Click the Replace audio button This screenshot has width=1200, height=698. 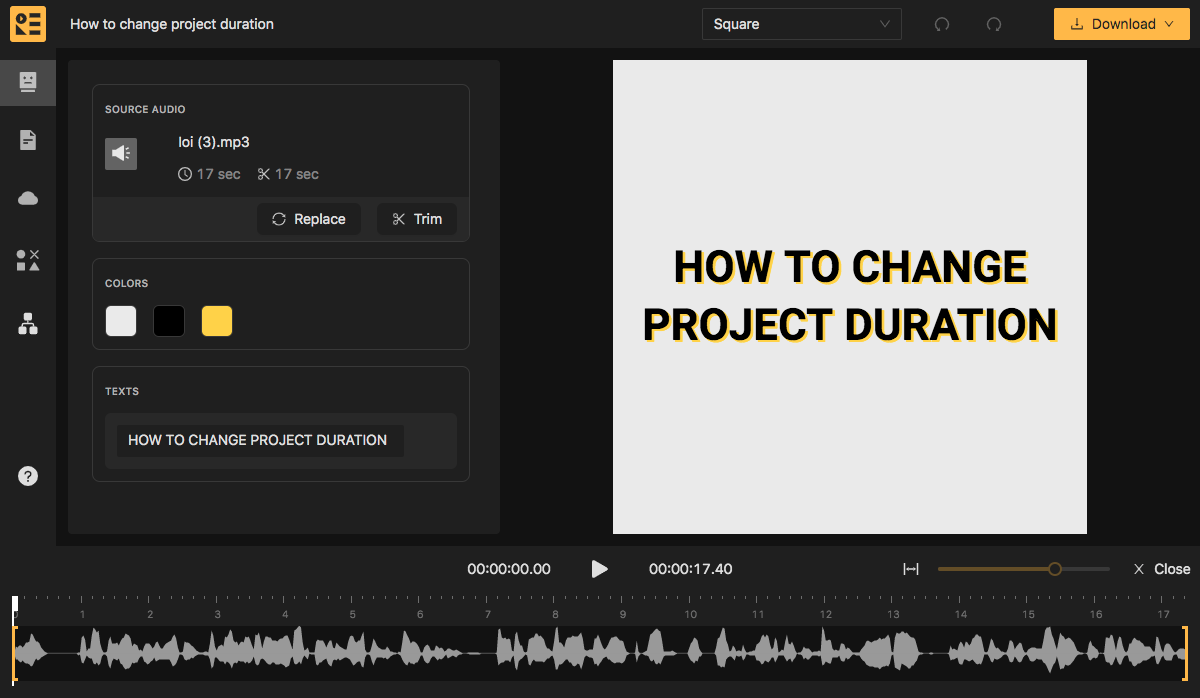(x=309, y=219)
